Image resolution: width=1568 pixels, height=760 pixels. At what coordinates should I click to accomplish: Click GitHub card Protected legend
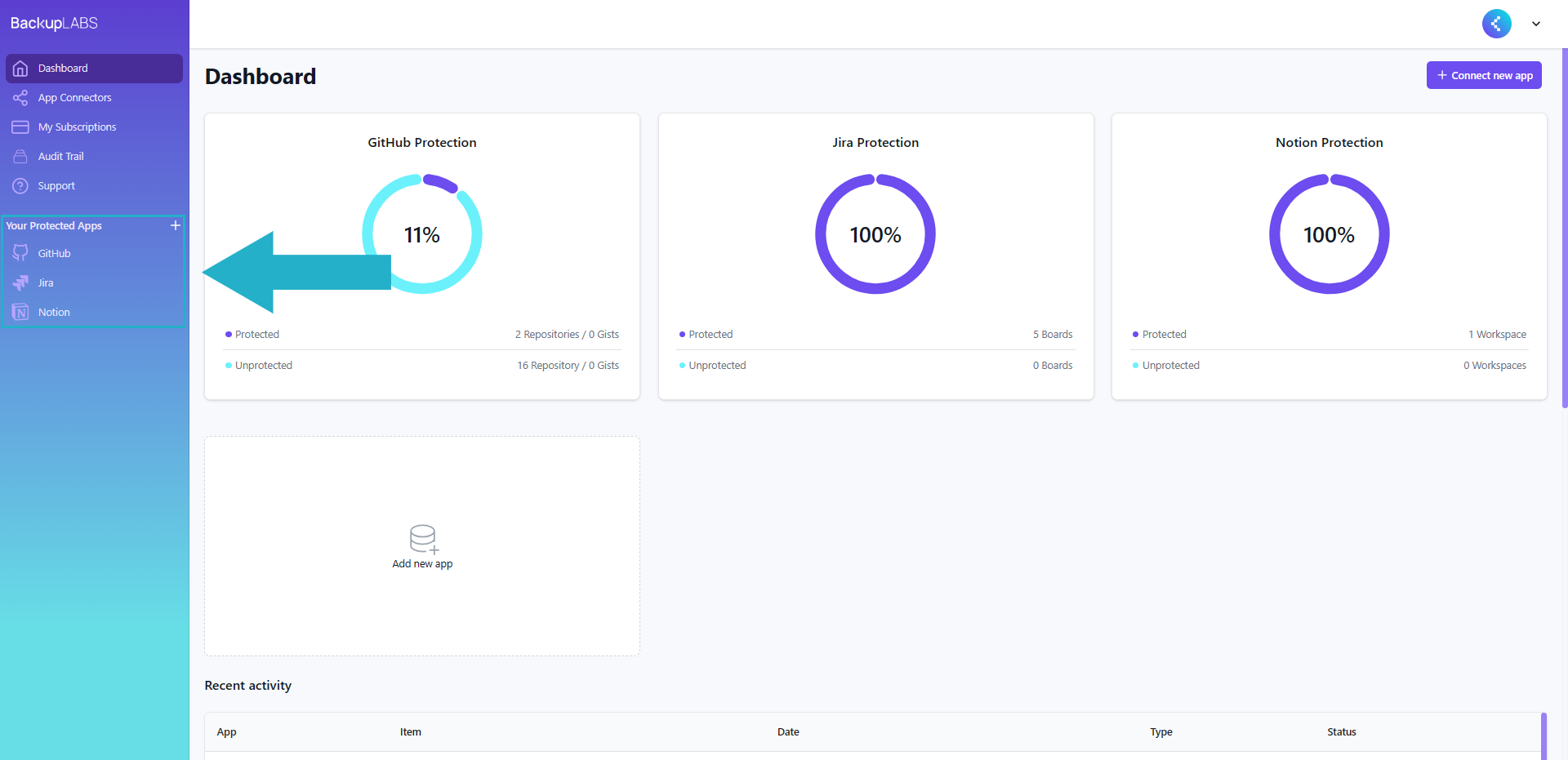coord(252,335)
